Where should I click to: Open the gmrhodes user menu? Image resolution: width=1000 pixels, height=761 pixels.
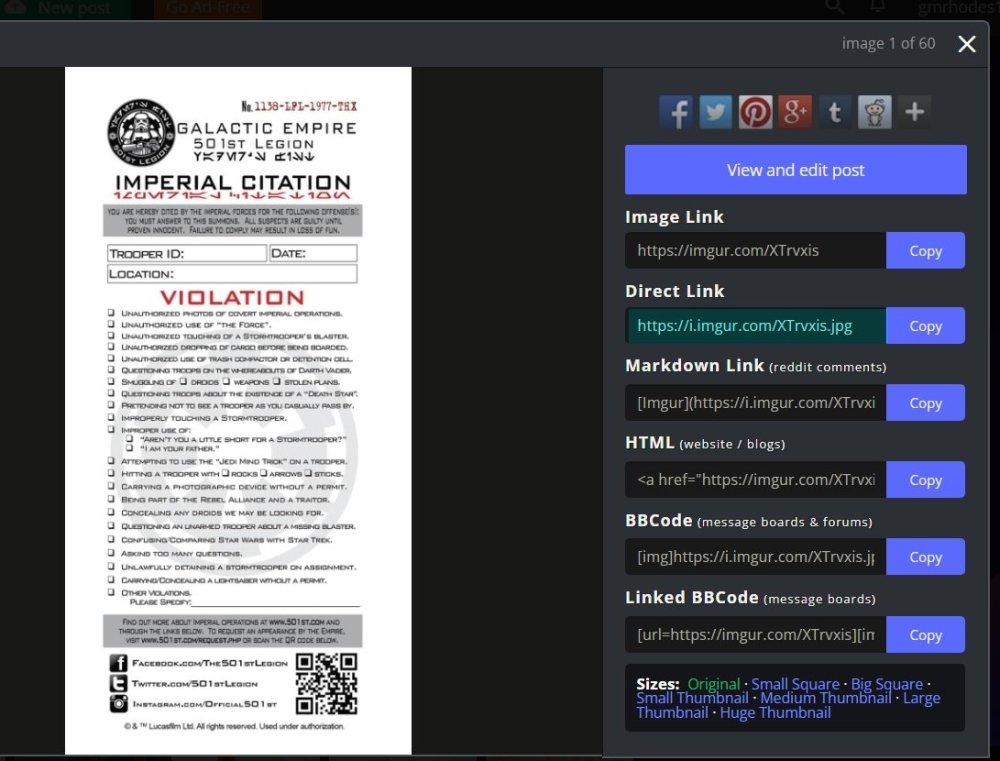click(x=958, y=8)
